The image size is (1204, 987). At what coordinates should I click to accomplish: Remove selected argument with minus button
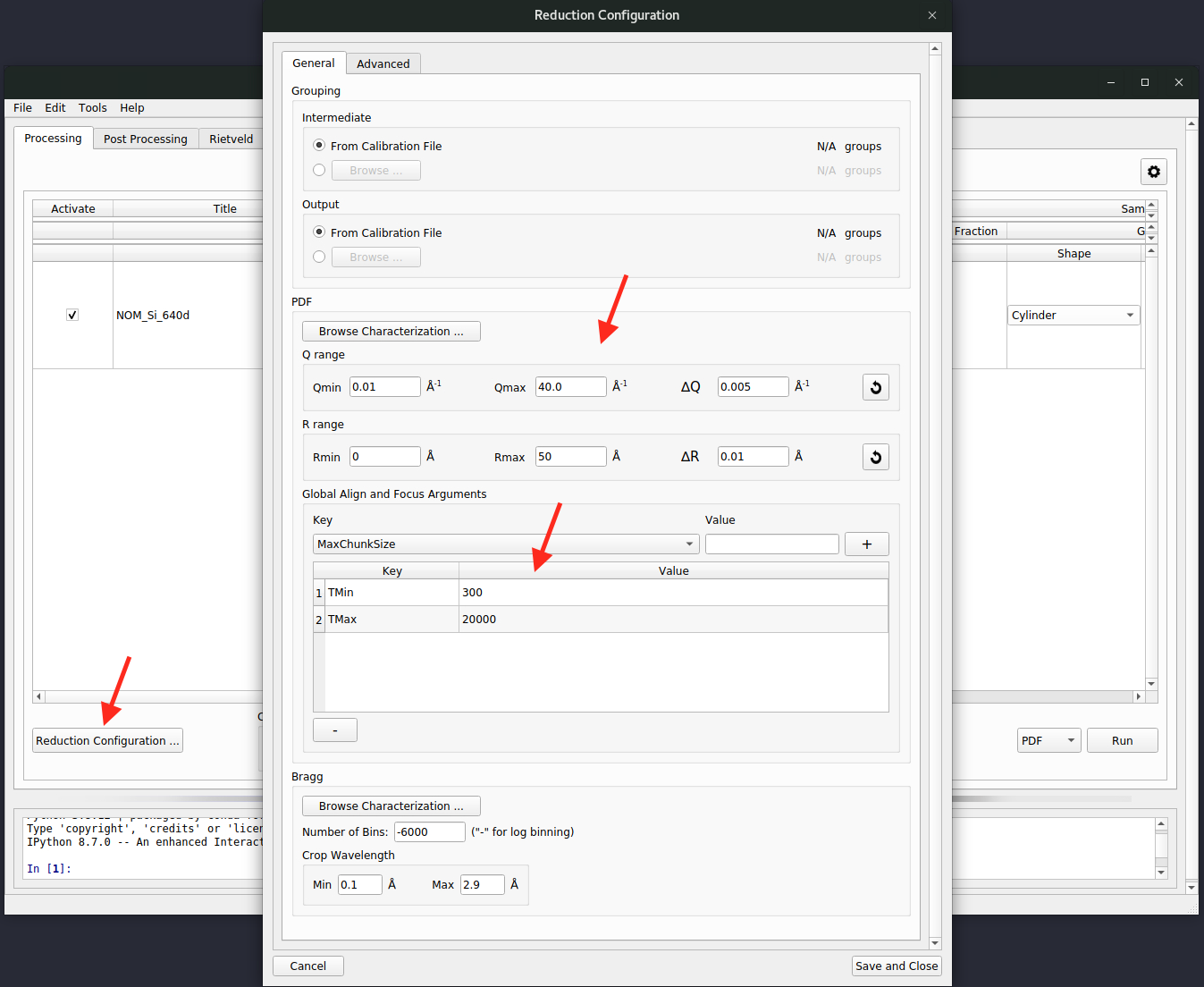click(x=334, y=730)
